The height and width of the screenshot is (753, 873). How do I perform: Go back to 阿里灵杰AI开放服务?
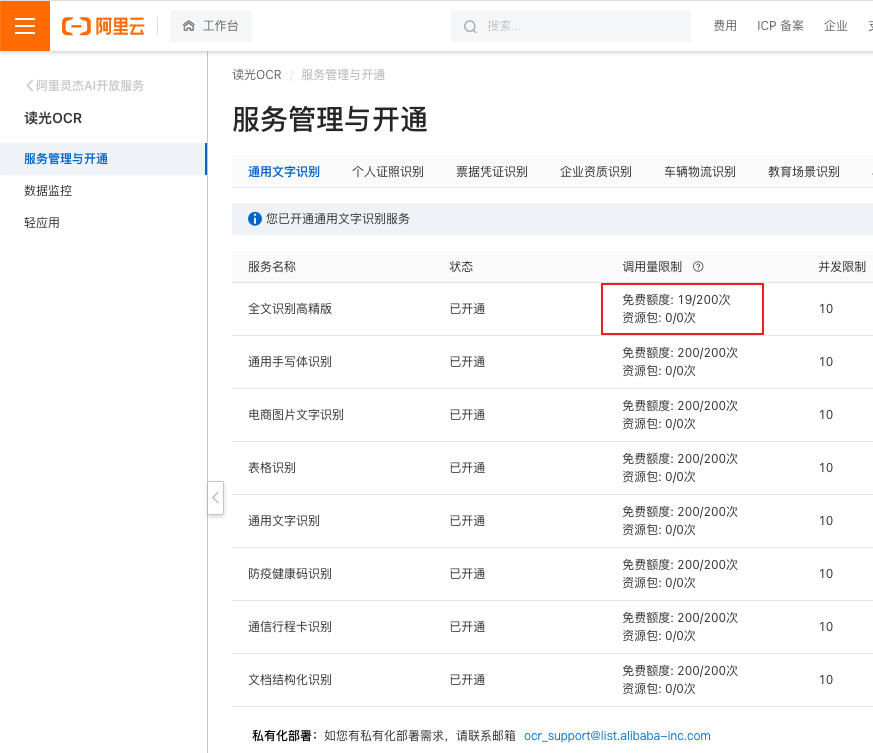(x=85, y=85)
